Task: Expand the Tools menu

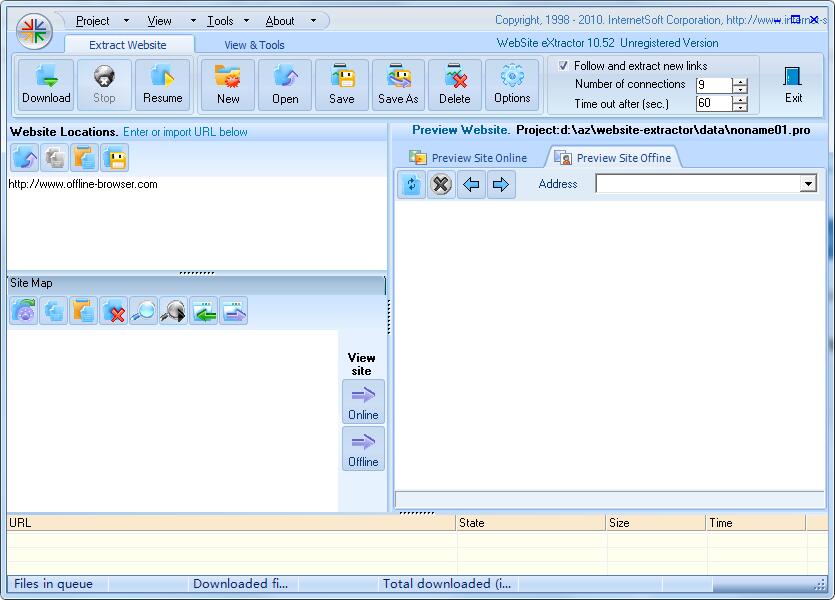Action: click(222, 20)
